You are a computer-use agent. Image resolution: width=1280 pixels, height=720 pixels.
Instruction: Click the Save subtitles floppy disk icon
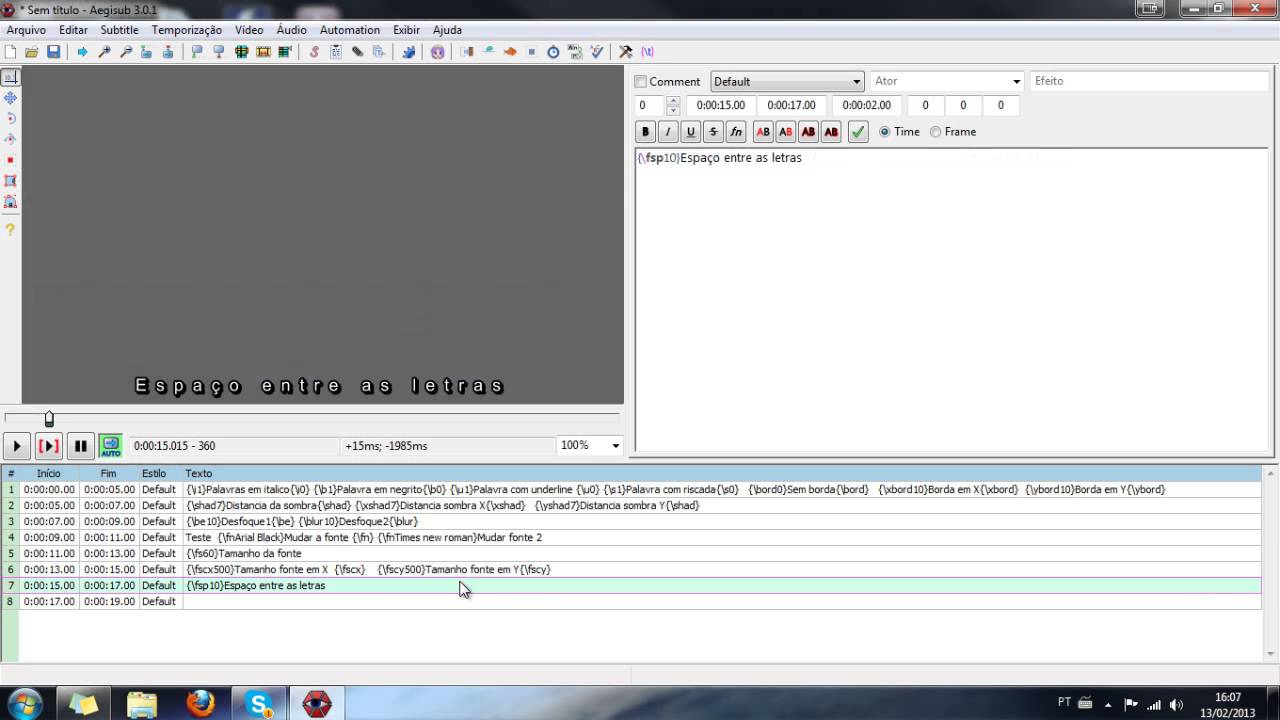[x=53, y=52]
